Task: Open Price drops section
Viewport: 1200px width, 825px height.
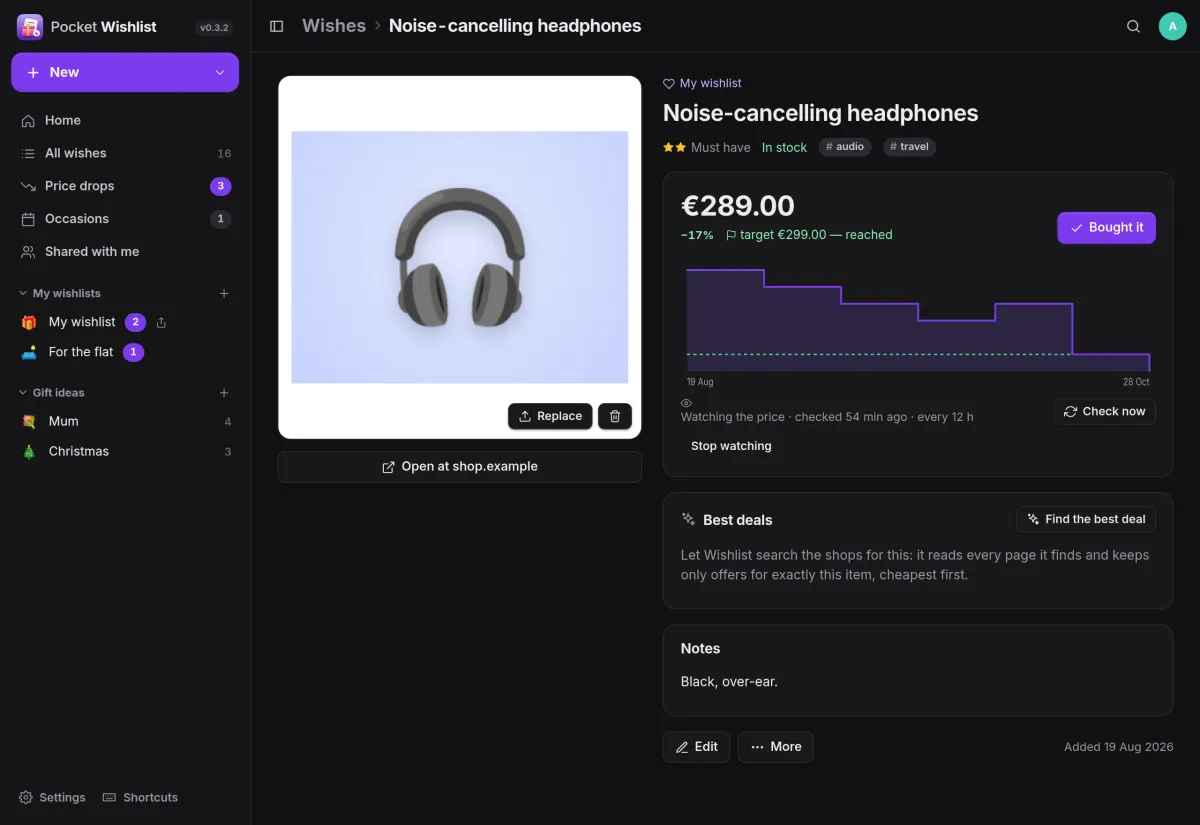Action: click(125, 186)
